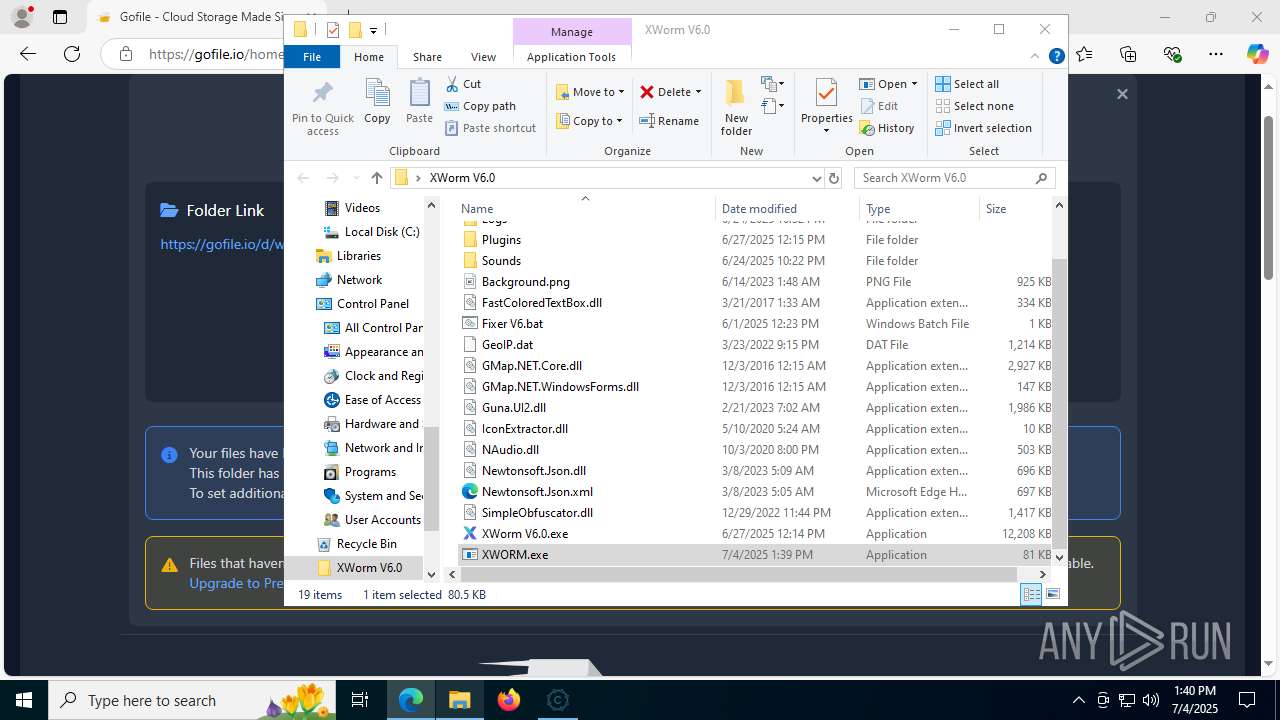The height and width of the screenshot is (720, 1280).
Task: Open Firefox from the taskbar
Action: coord(509,700)
